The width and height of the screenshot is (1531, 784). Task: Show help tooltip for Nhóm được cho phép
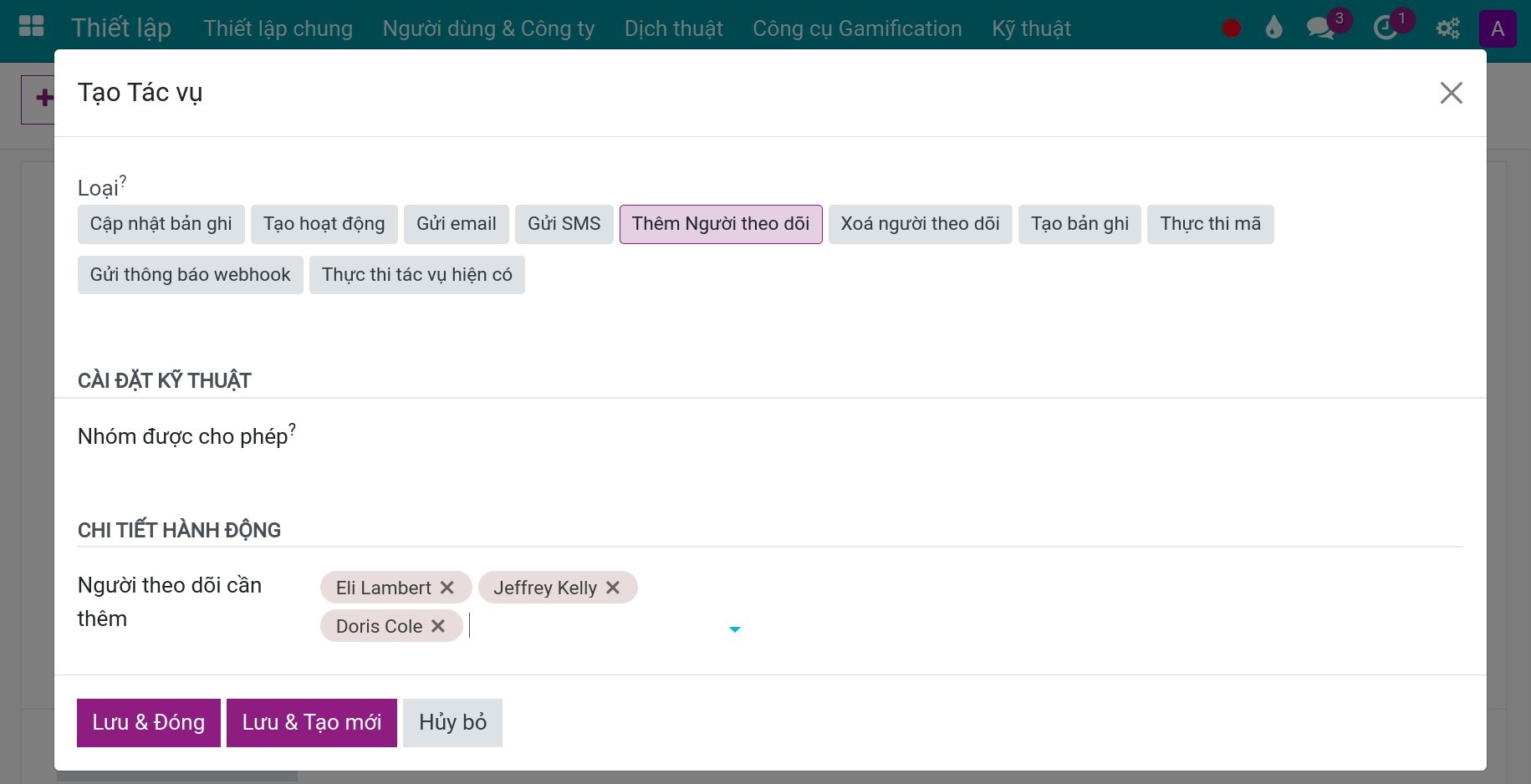pos(293,429)
